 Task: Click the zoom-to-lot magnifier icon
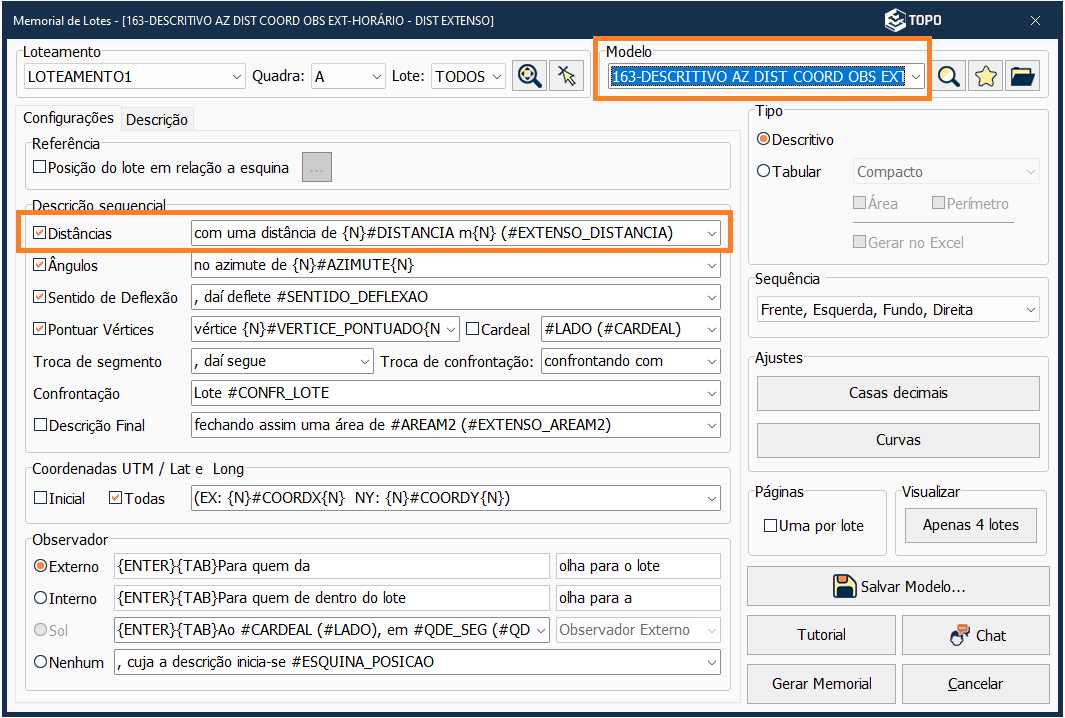[x=530, y=77]
